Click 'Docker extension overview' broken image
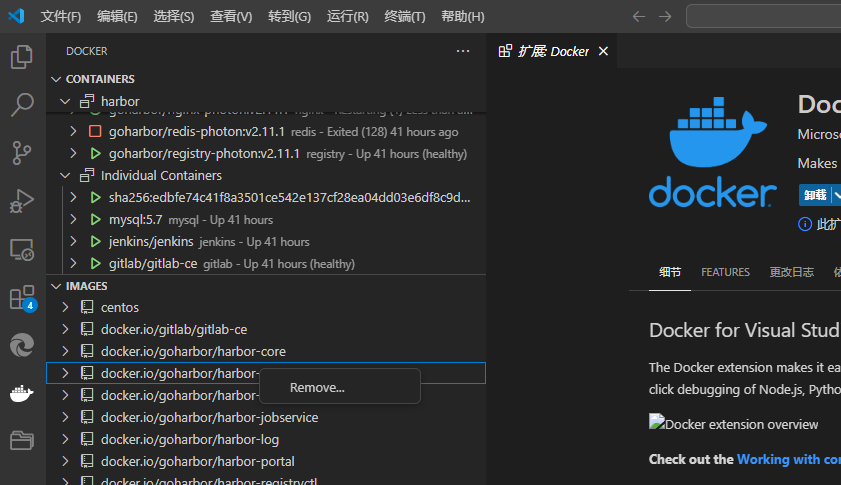841x485 pixels. [734, 423]
